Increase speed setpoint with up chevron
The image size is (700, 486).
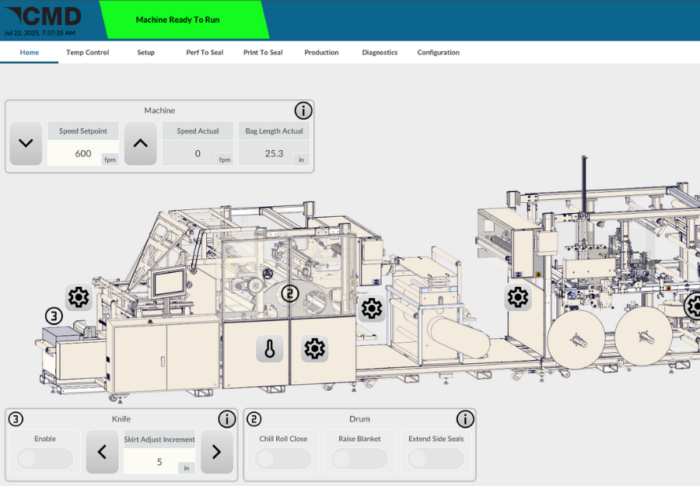141,143
